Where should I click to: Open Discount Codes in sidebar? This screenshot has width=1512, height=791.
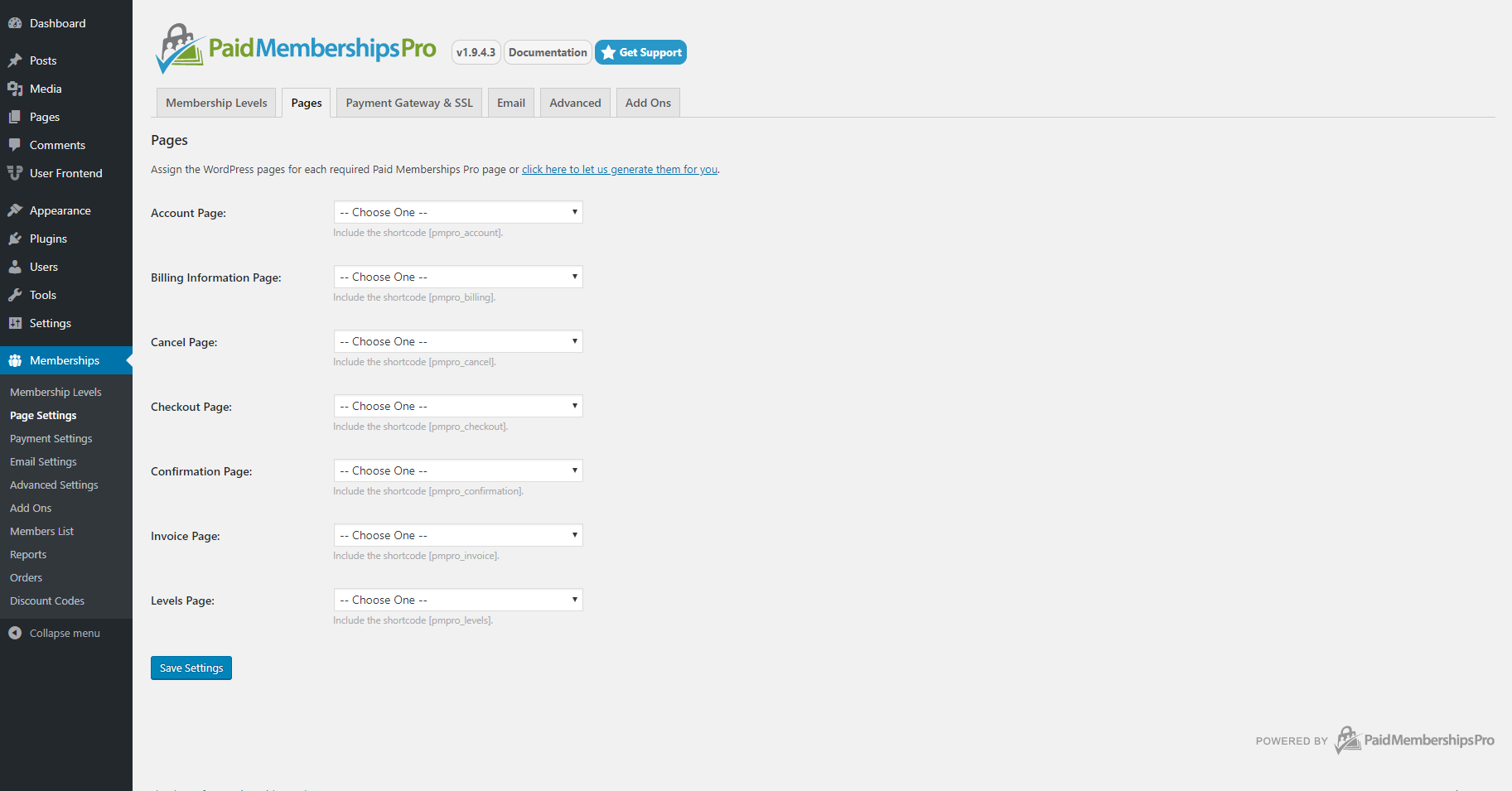pyautogui.click(x=47, y=600)
